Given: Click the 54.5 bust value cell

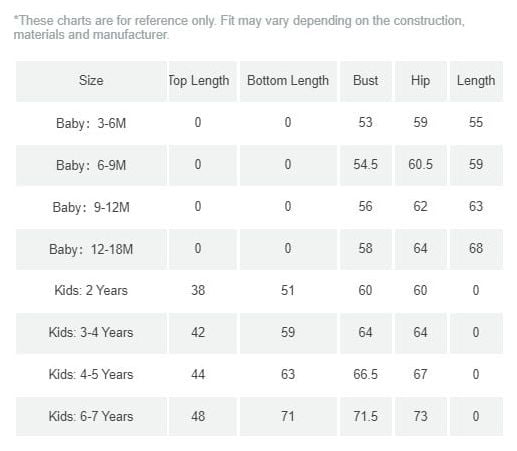Looking at the screenshot, I should [366, 165].
